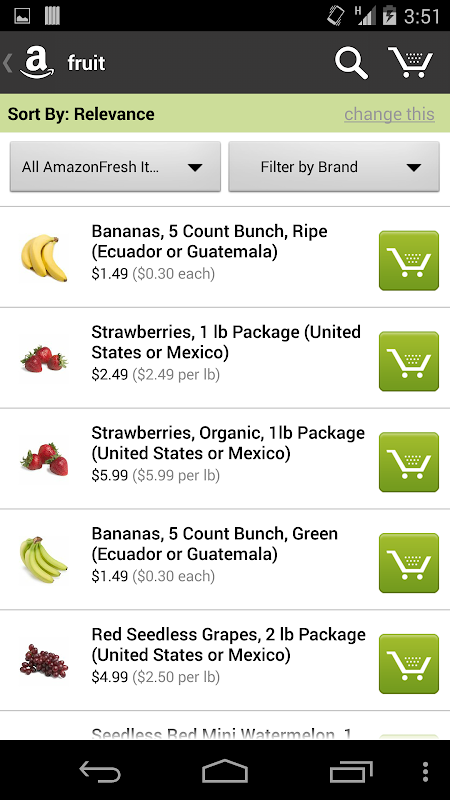Click the 'change this' sort link
Image resolution: width=450 pixels, height=800 pixels.
click(x=389, y=114)
